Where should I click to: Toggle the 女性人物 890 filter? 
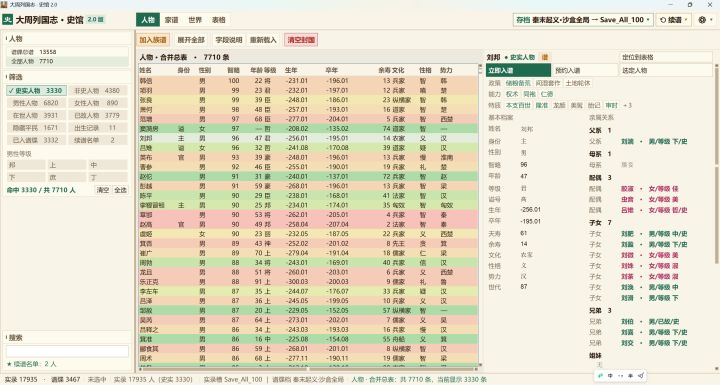pos(98,103)
